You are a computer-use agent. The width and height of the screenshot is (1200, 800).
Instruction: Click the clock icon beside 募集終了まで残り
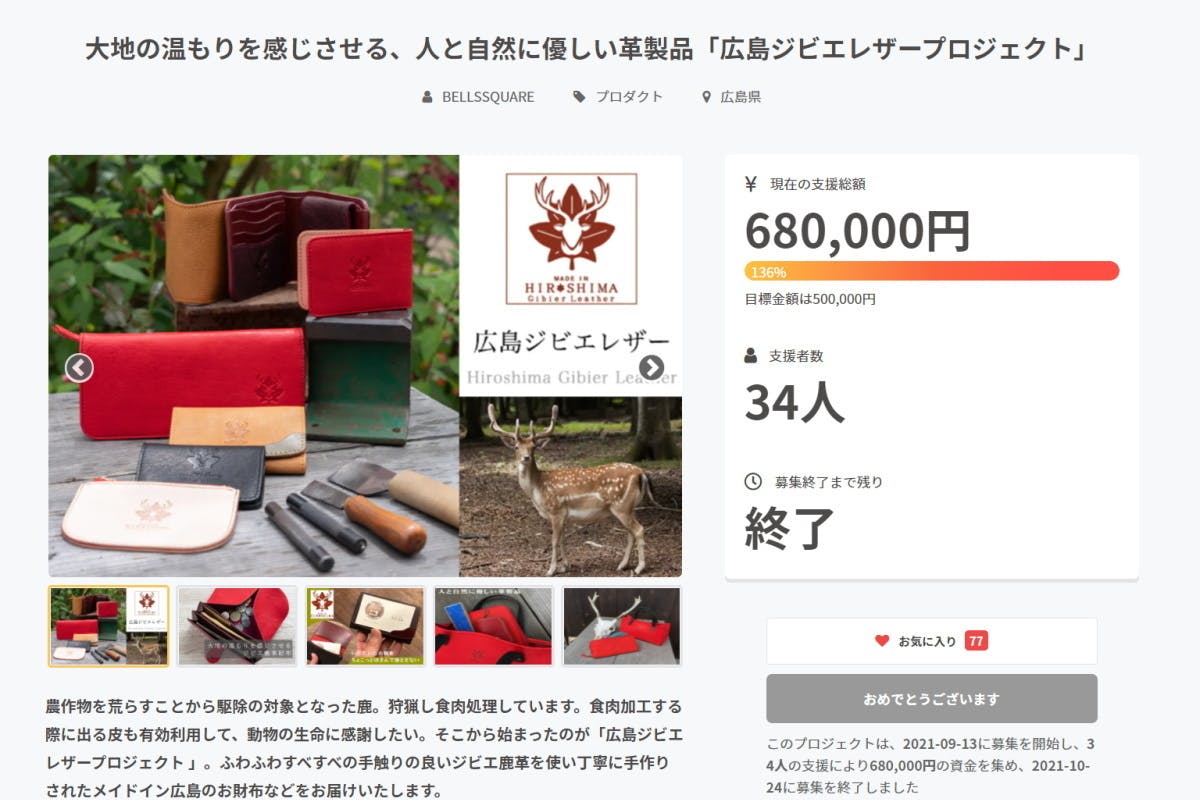[753, 482]
